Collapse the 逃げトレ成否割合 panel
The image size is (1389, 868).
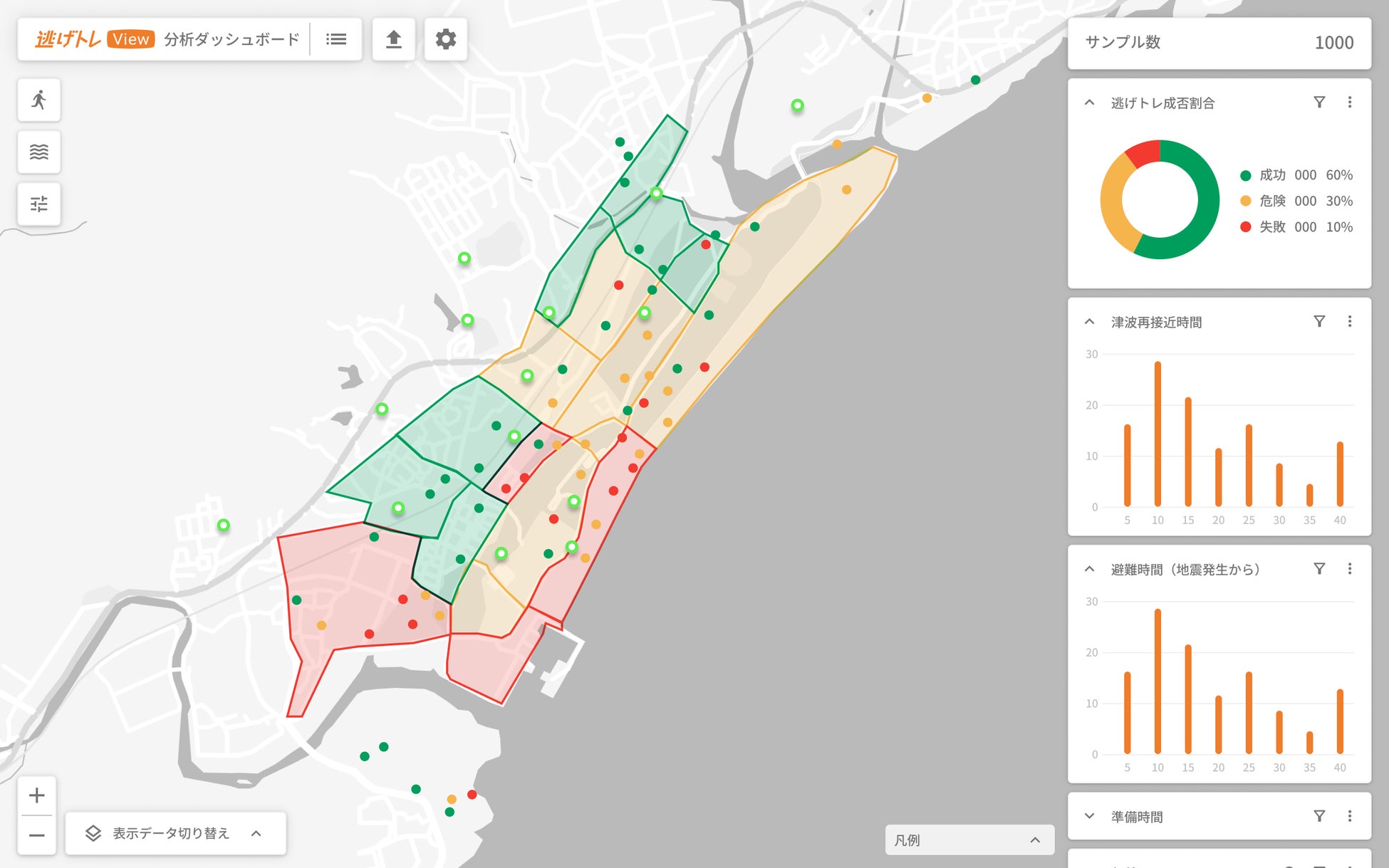pos(1089,103)
